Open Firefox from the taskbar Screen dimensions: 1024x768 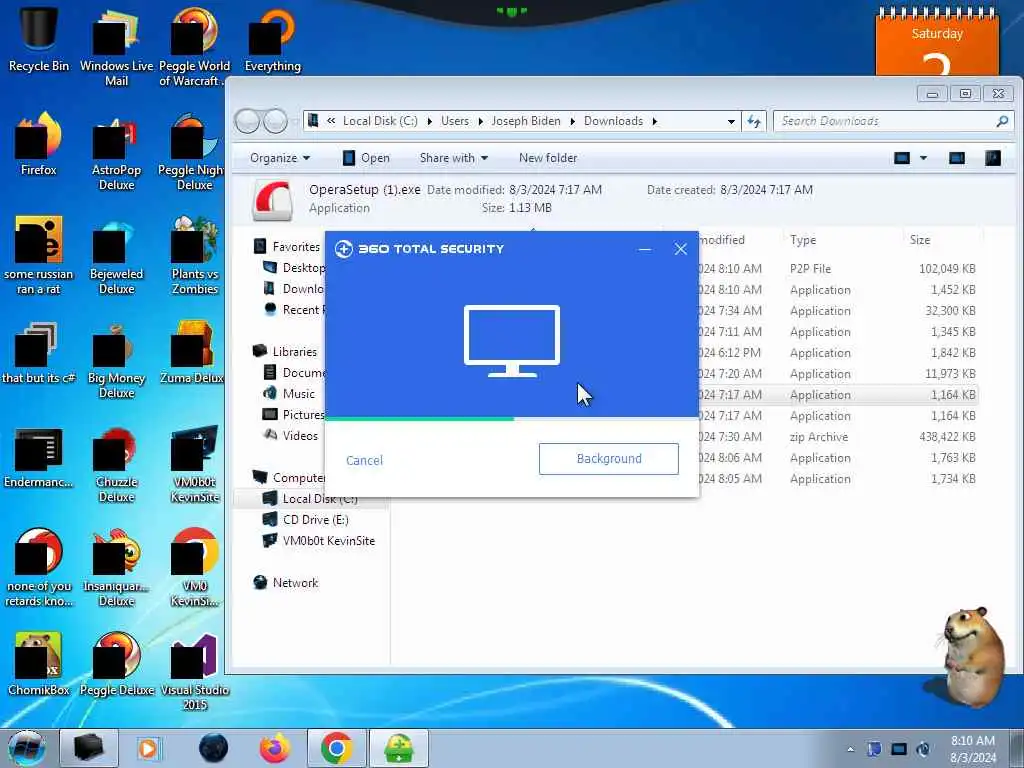click(275, 748)
